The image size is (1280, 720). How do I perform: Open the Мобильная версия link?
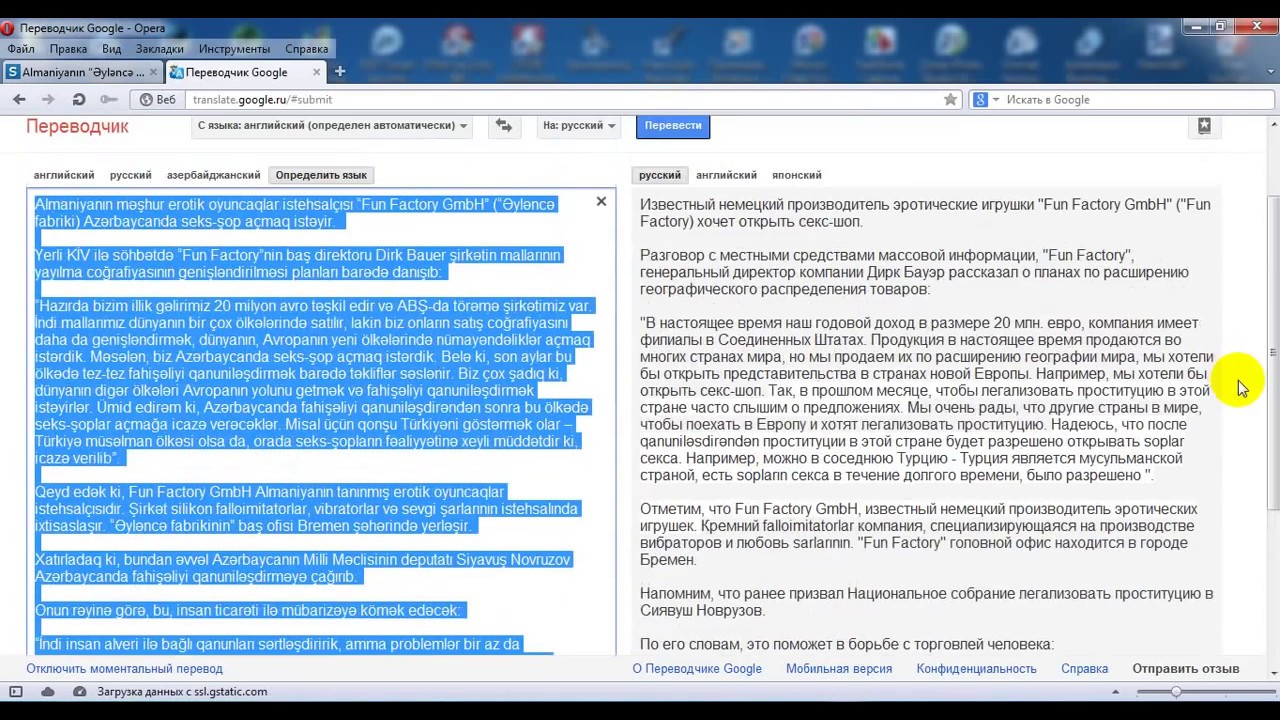(x=839, y=668)
